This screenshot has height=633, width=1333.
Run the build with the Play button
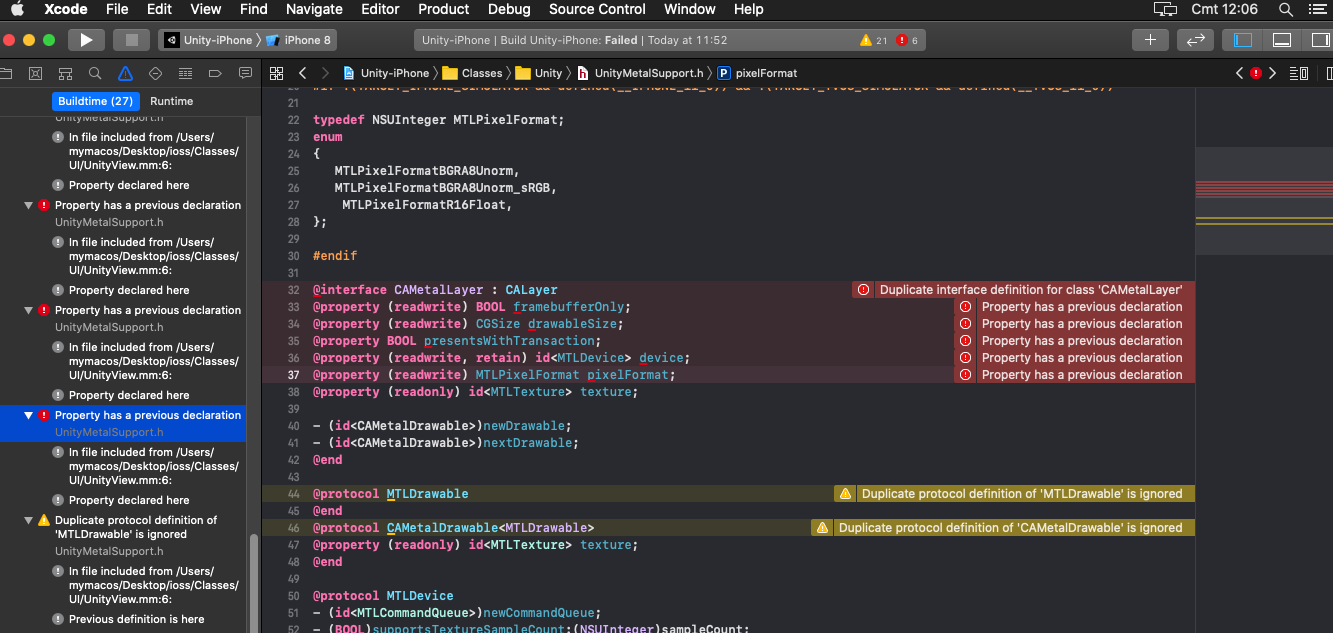tap(86, 40)
